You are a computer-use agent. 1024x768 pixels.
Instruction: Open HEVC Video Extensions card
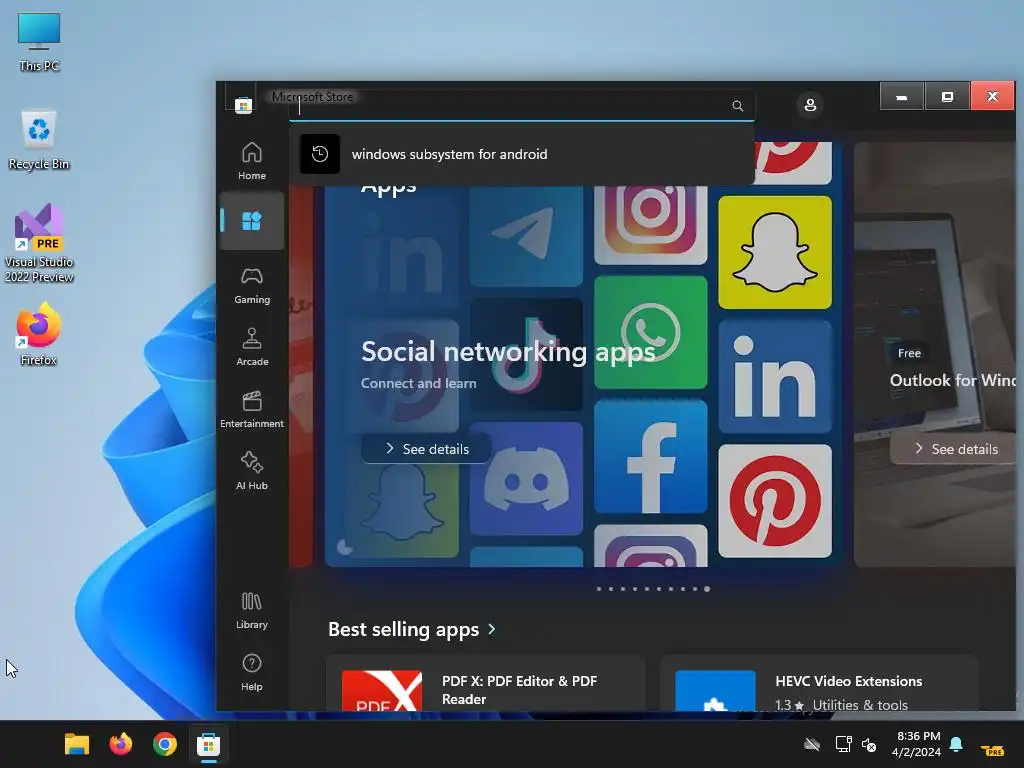click(819, 683)
